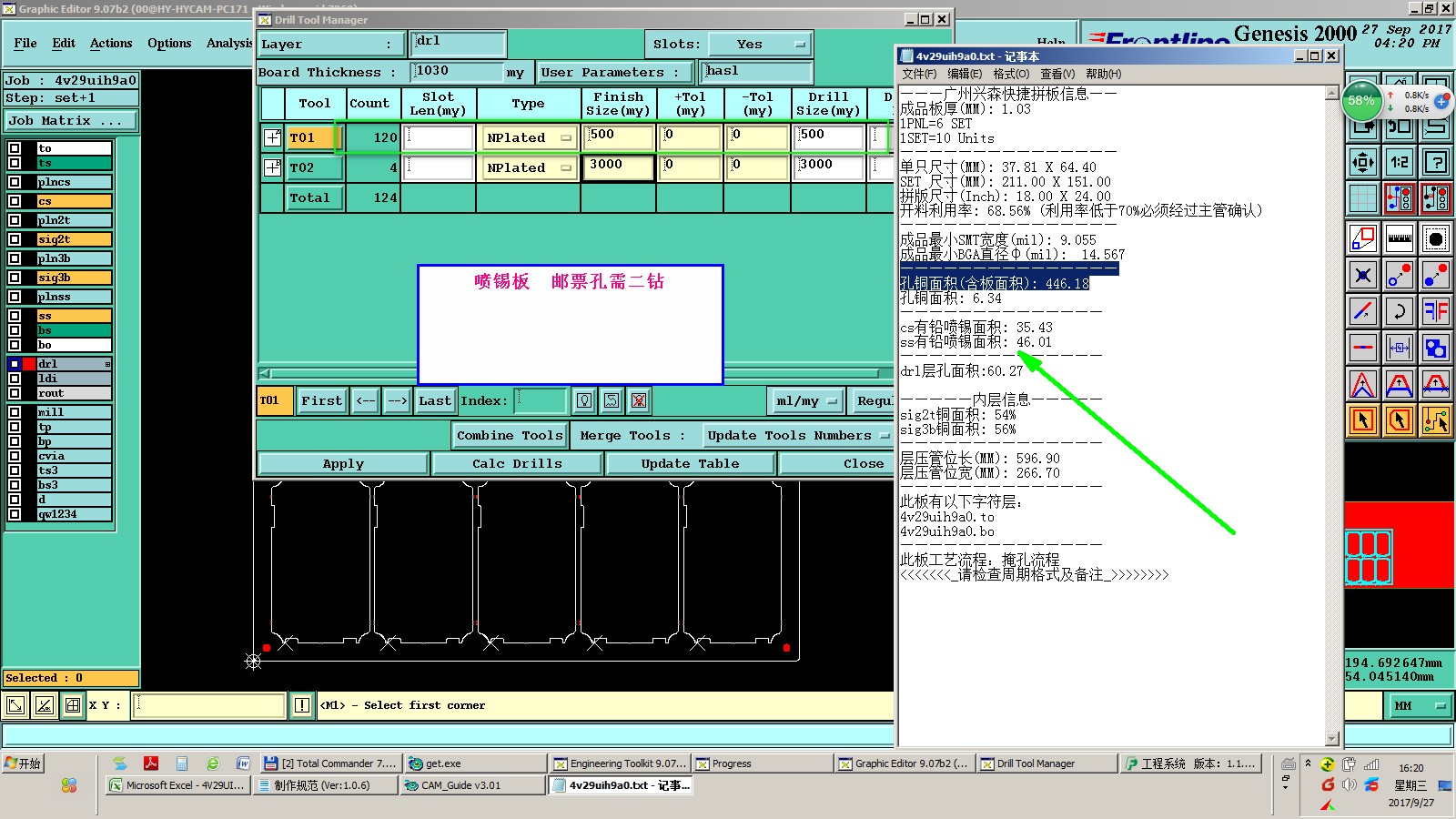The height and width of the screenshot is (819, 1456).
Task: Open the Job Matrix button
Action: click(71, 121)
